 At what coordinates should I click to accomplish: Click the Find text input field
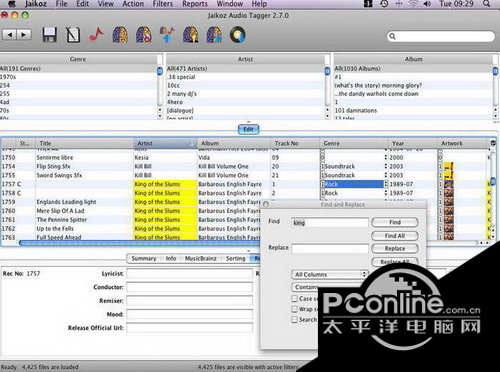[330, 222]
